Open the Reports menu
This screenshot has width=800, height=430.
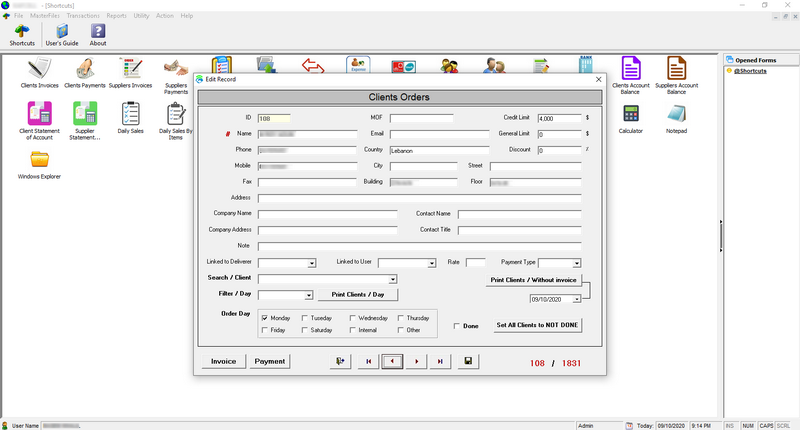click(x=116, y=16)
